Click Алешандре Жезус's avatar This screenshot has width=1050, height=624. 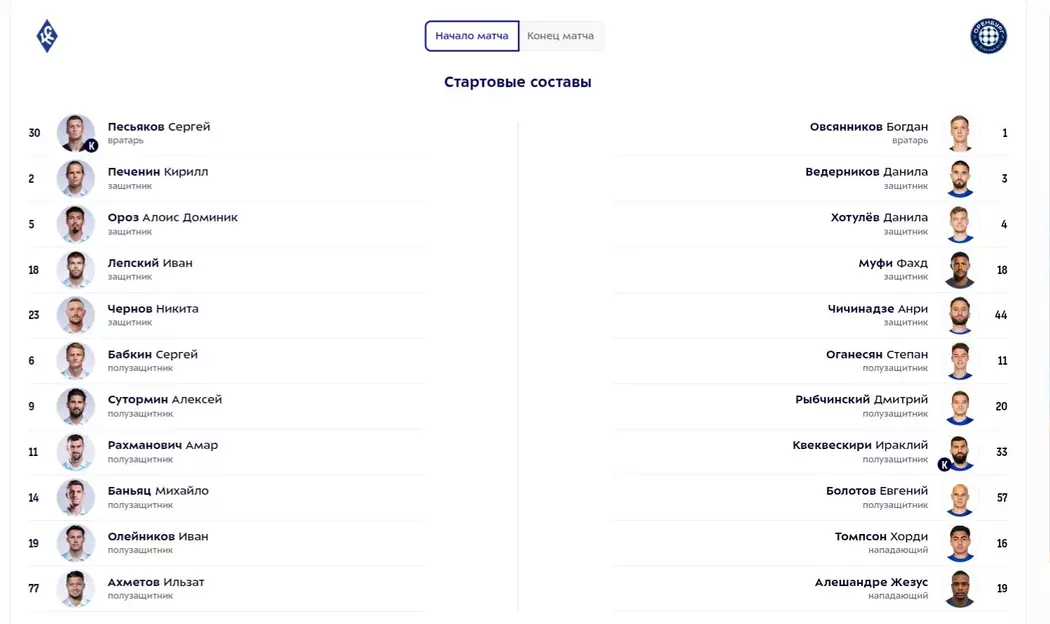(960, 588)
